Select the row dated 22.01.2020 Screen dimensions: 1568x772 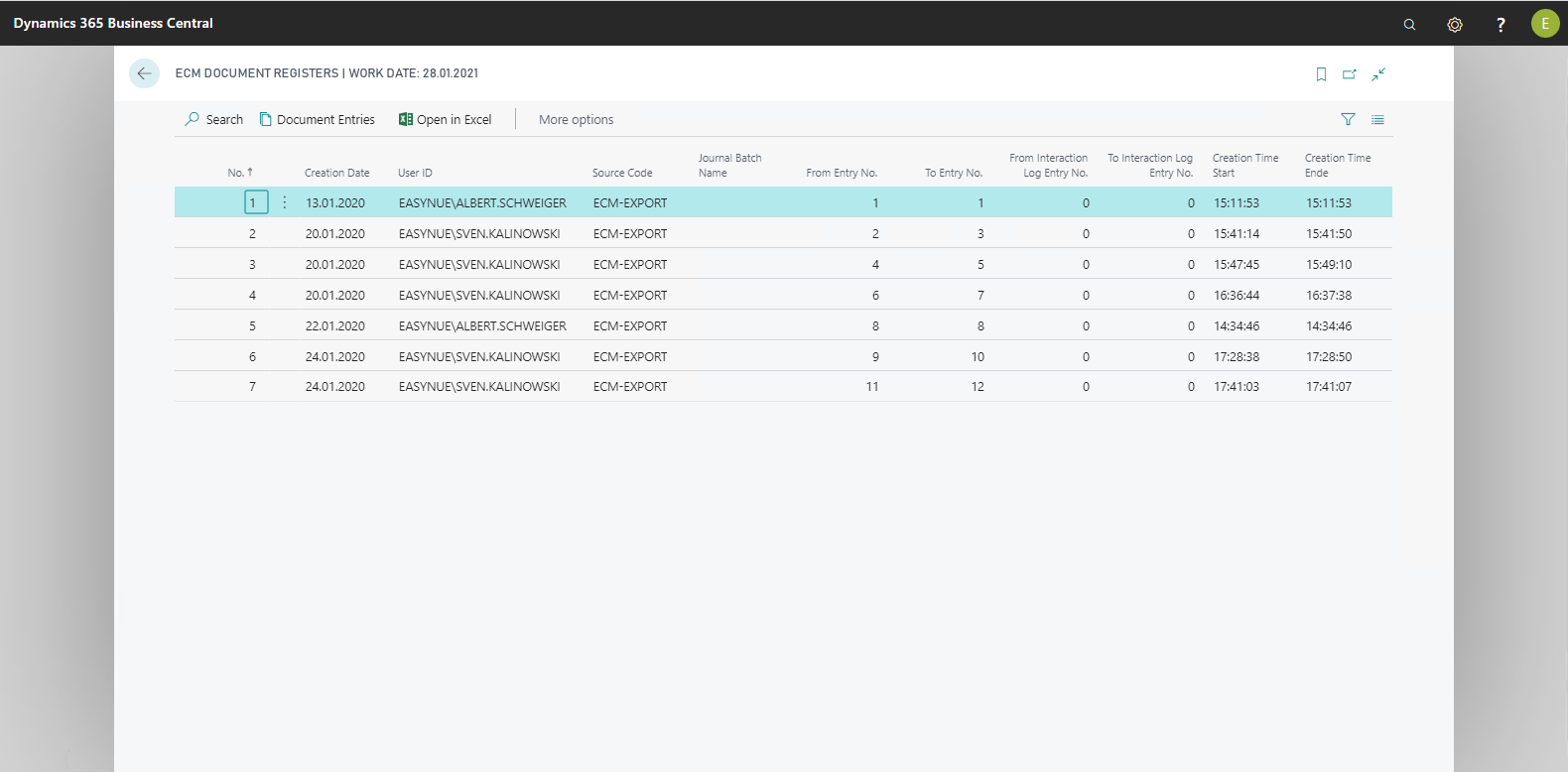pos(335,325)
